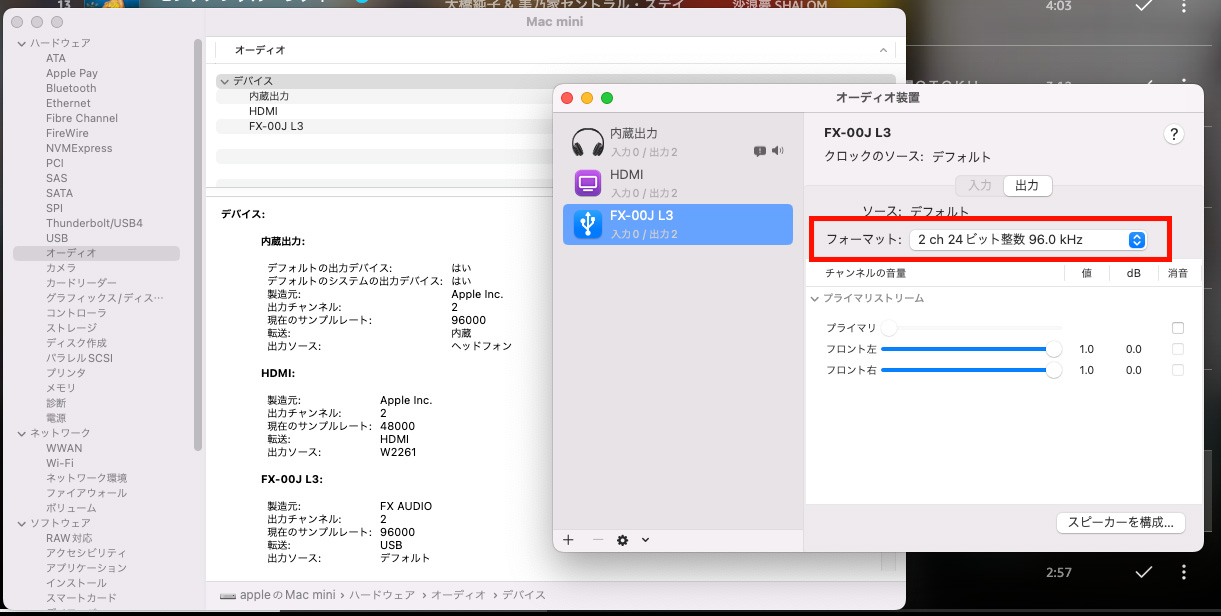This screenshot has height=616, width=1221.
Task: Toggle mute checkbox for フロント右 channel
Action: click(x=1178, y=370)
